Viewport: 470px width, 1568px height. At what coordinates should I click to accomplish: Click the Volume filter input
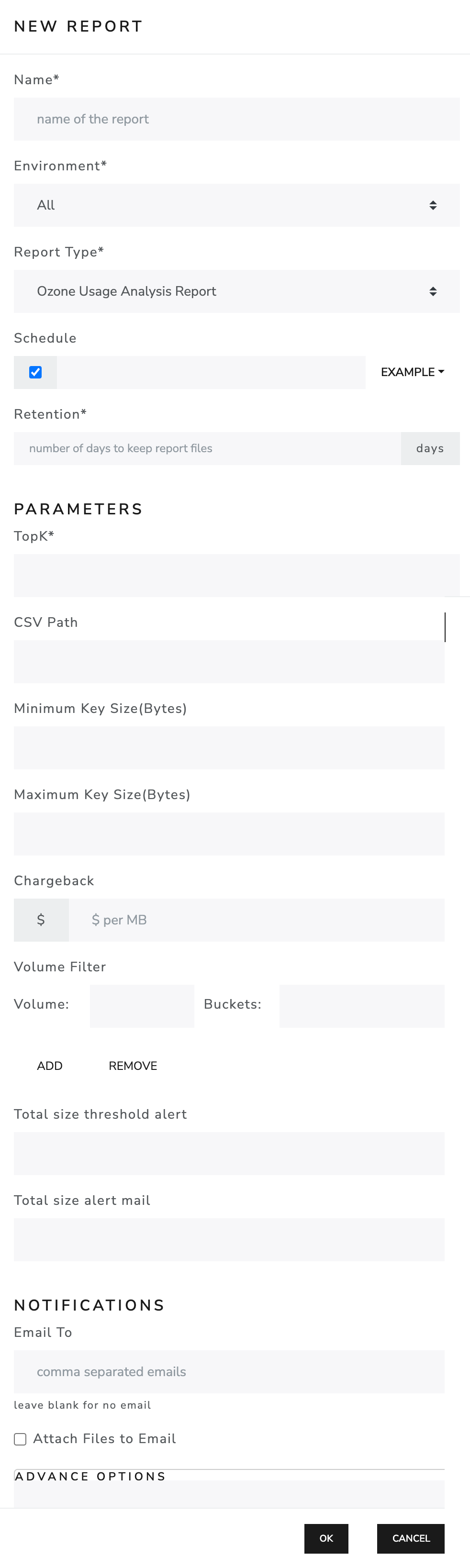[x=142, y=1006]
